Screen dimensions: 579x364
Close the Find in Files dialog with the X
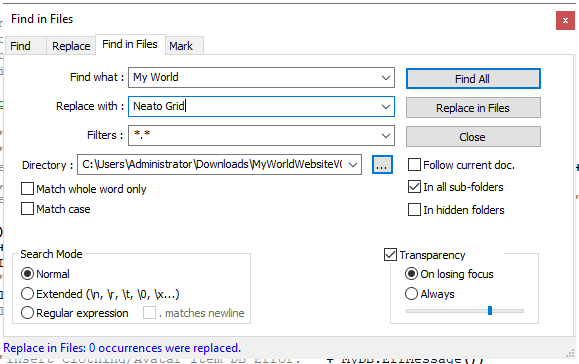pos(565,20)
